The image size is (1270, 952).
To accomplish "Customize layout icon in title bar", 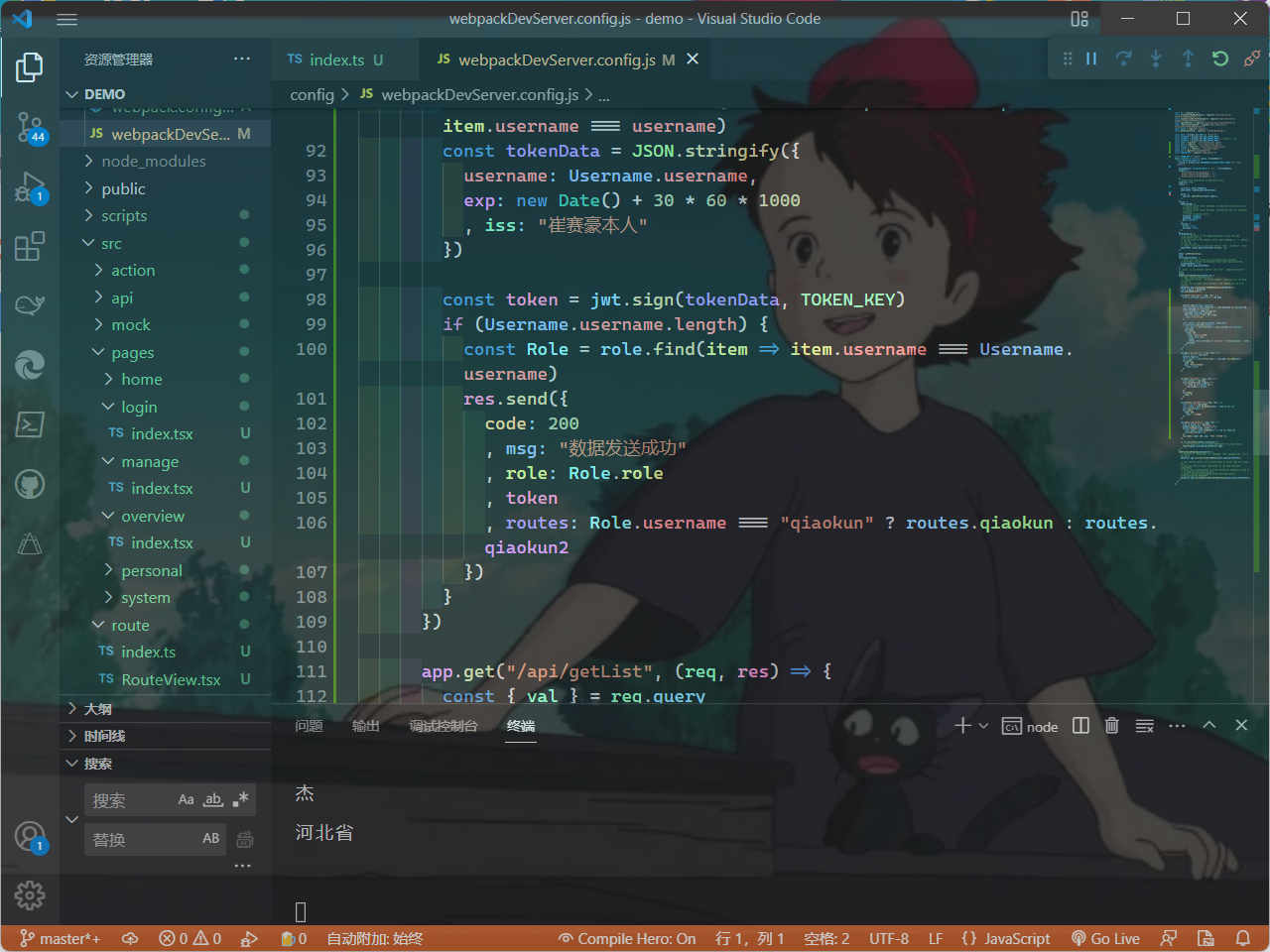I will [x=1079, y=19].
